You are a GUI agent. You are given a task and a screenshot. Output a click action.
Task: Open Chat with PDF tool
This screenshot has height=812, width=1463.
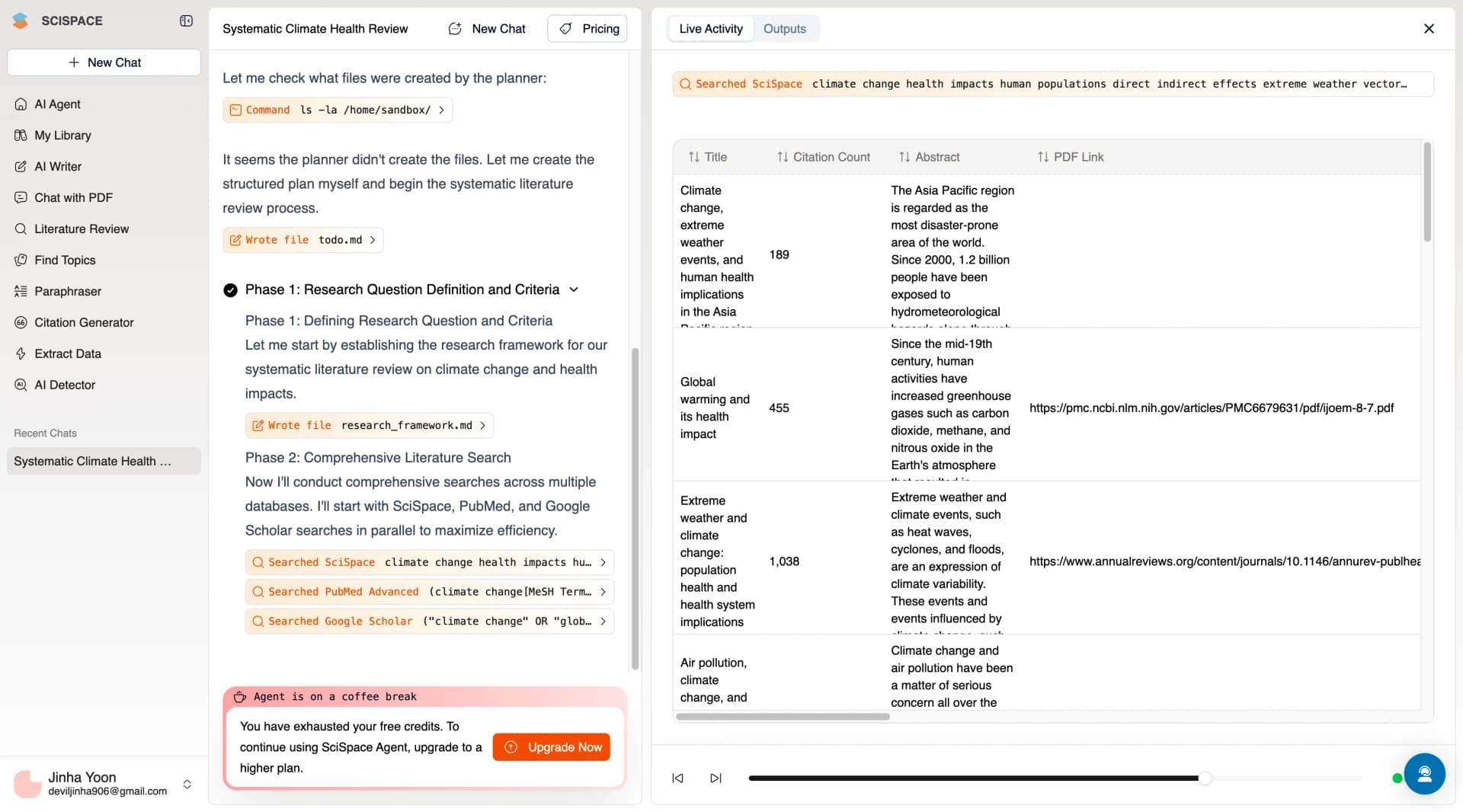(104, 197)
